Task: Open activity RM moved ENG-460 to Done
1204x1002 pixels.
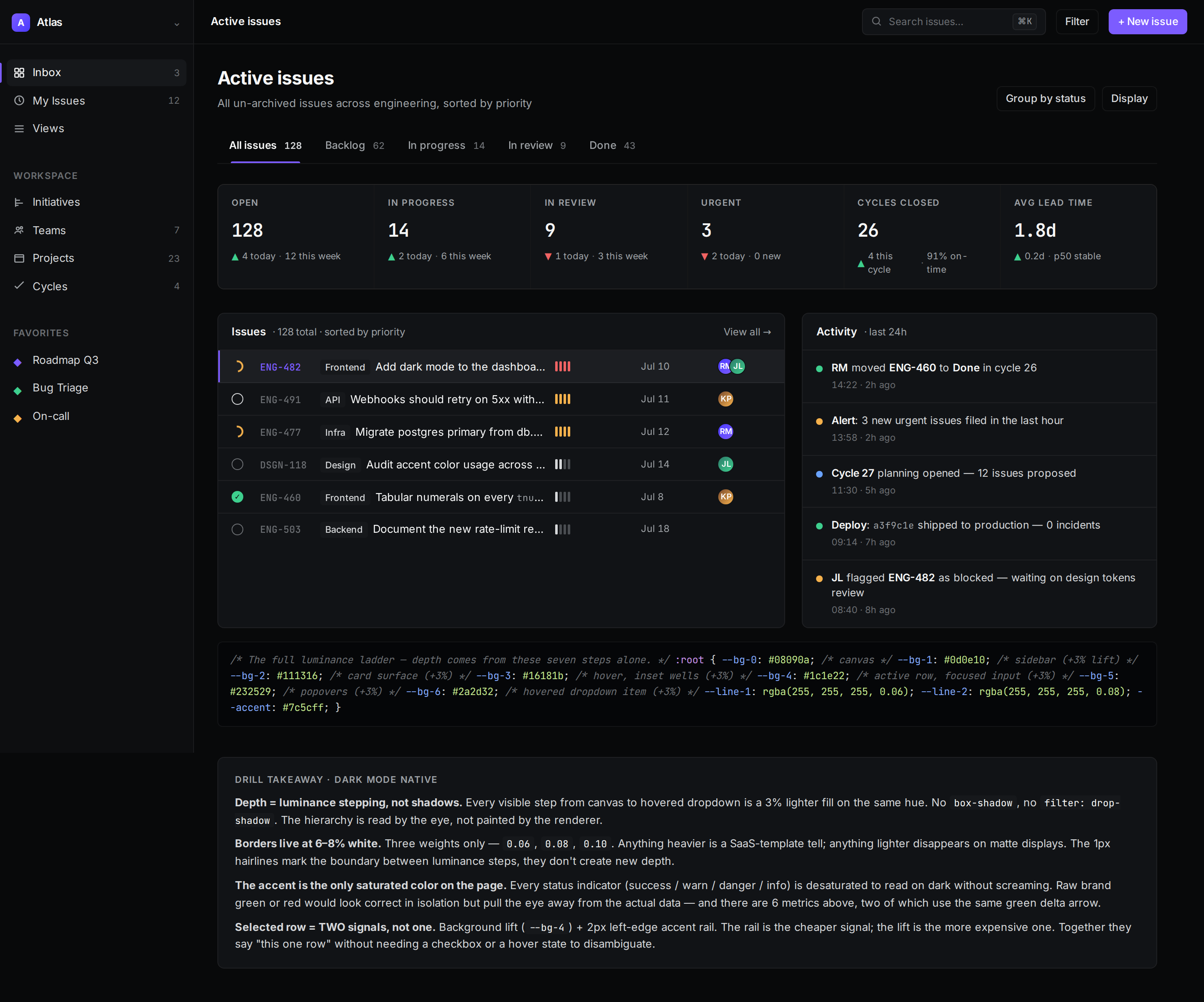Action: pyautogui.click(x=979, y=376)
